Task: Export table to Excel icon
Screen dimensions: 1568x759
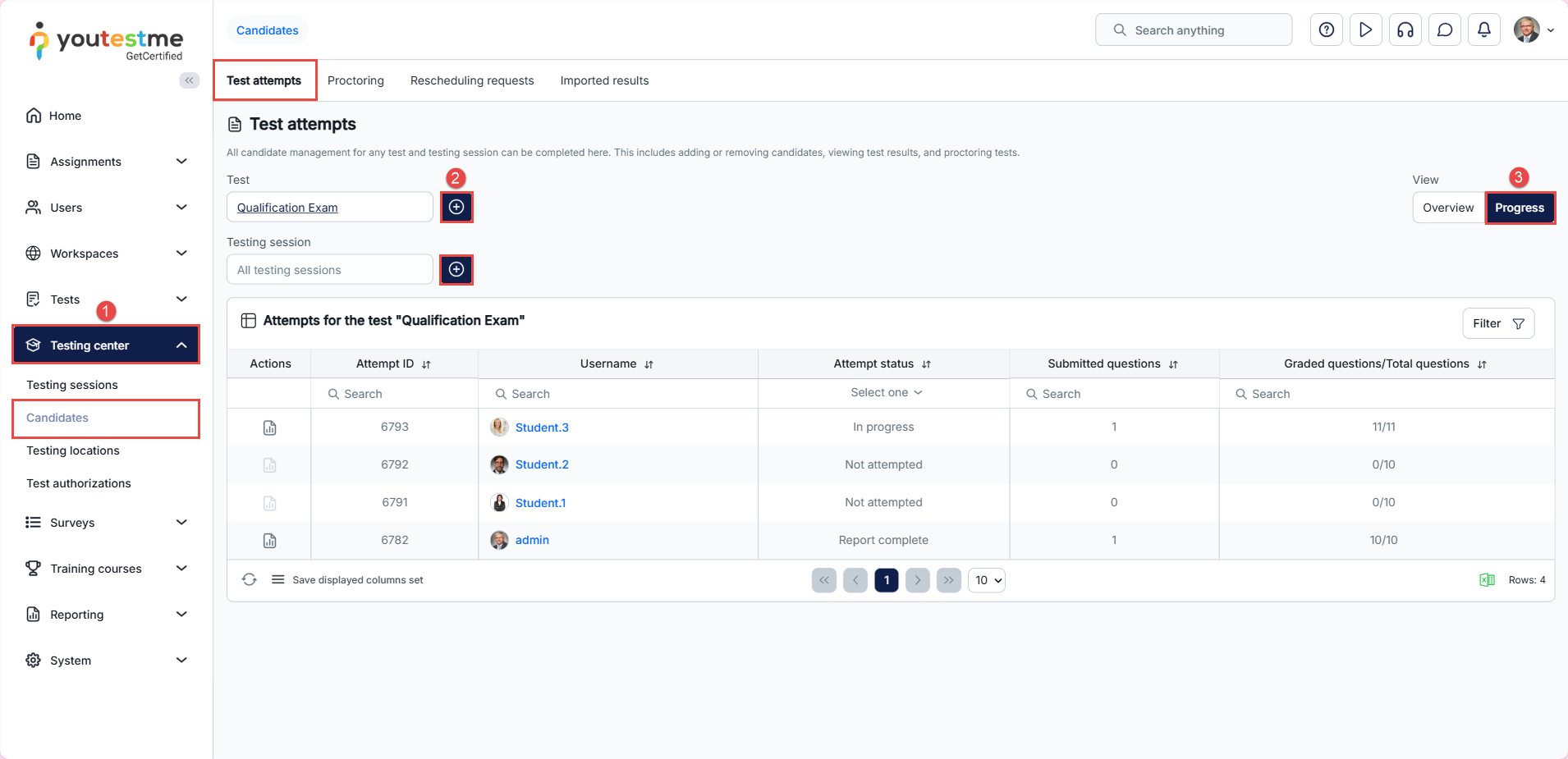Action: (1486, 580)
